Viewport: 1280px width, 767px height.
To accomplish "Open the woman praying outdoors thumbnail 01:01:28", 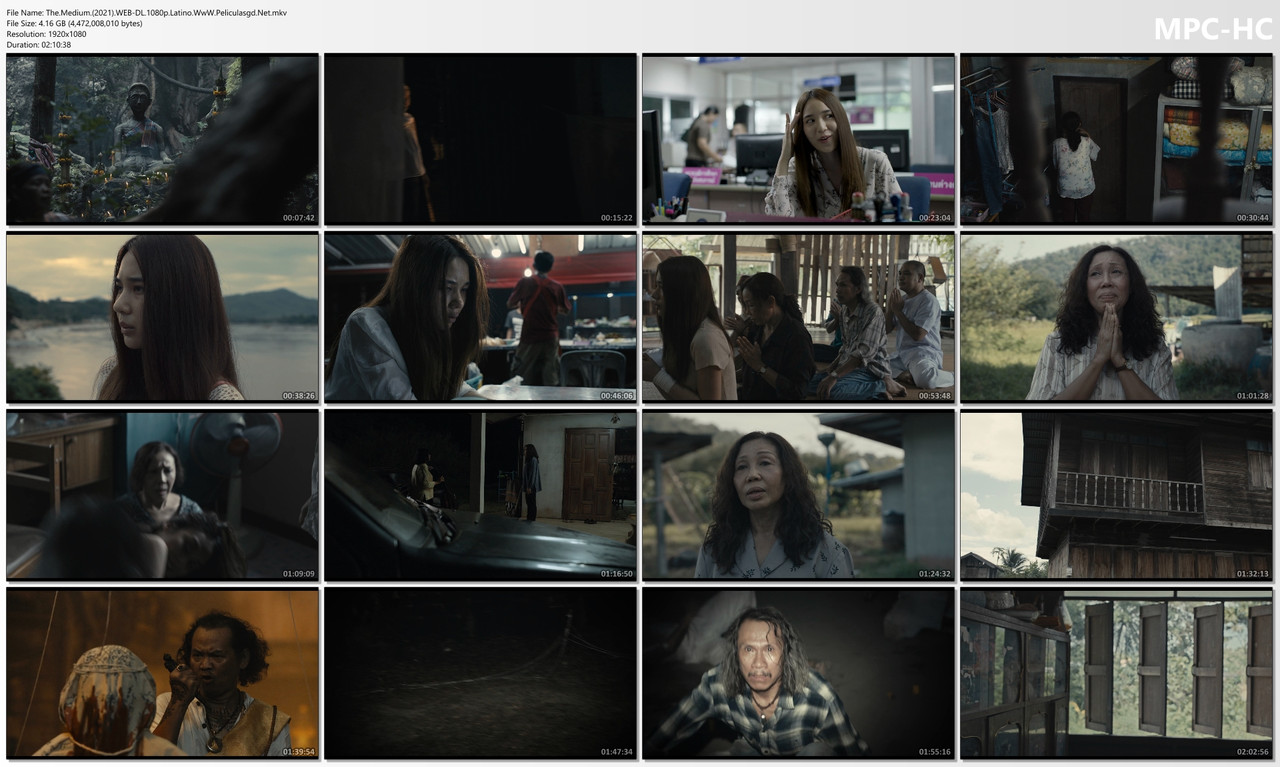I will [1116, 318].
